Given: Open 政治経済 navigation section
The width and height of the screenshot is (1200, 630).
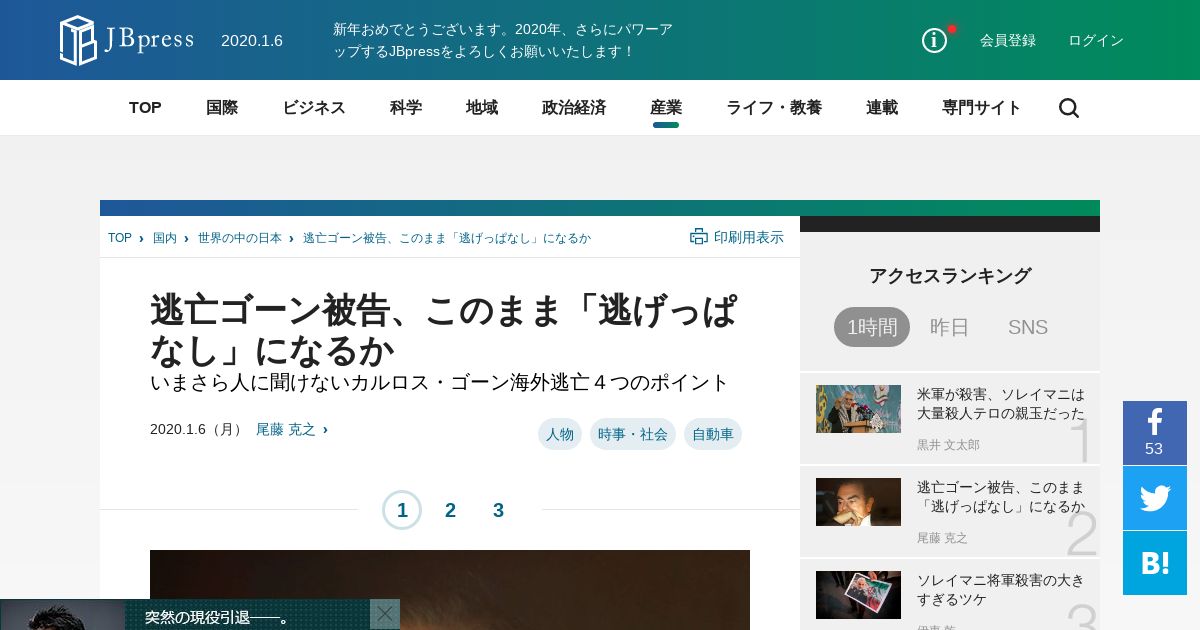Looking at the screenshot, I should click(x=574, y=108).
